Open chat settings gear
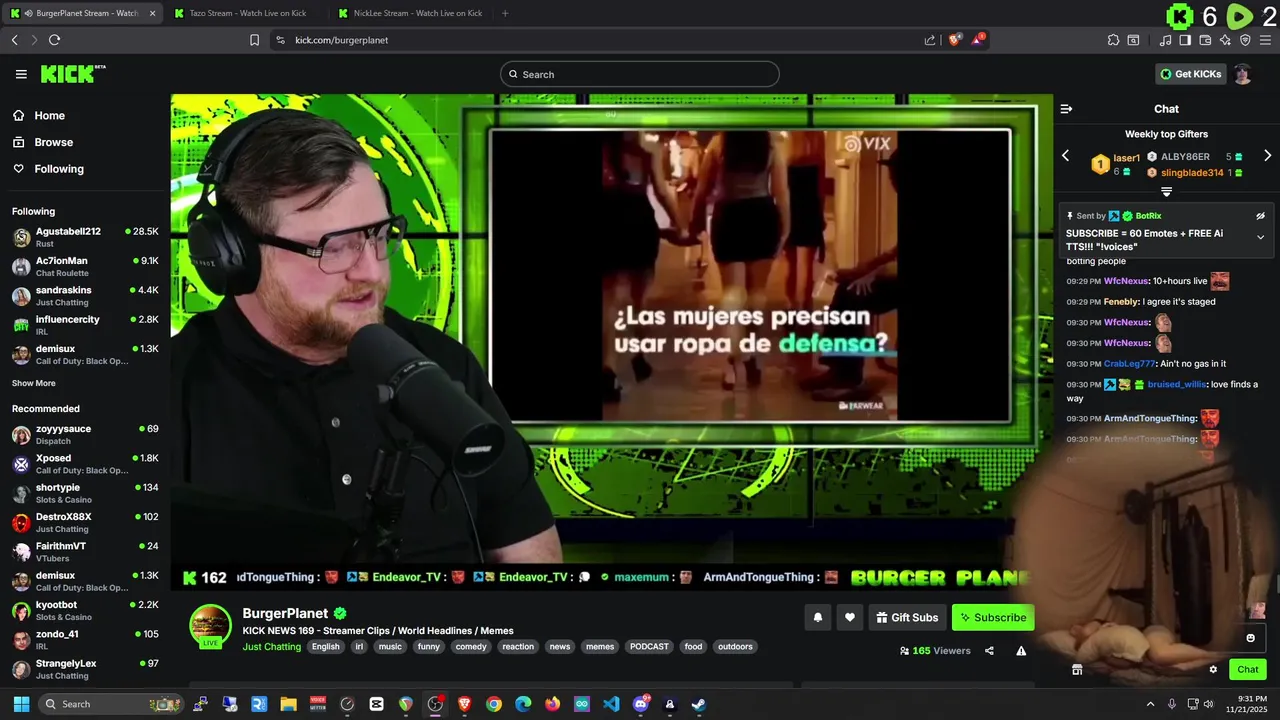The image size is (1280, 720). coord(1213,670)
